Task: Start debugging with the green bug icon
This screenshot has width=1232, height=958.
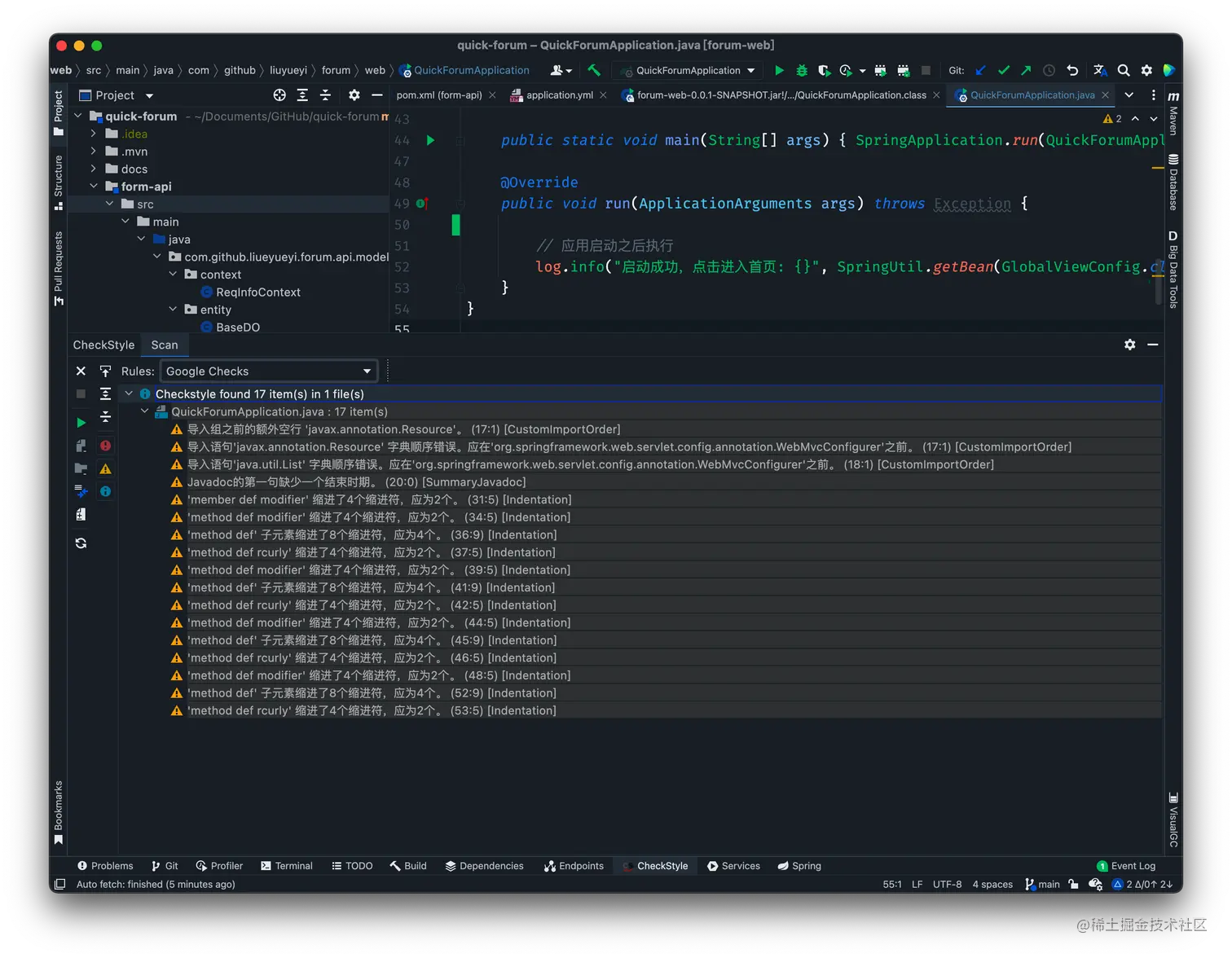Action: click(x=802, y=71)
